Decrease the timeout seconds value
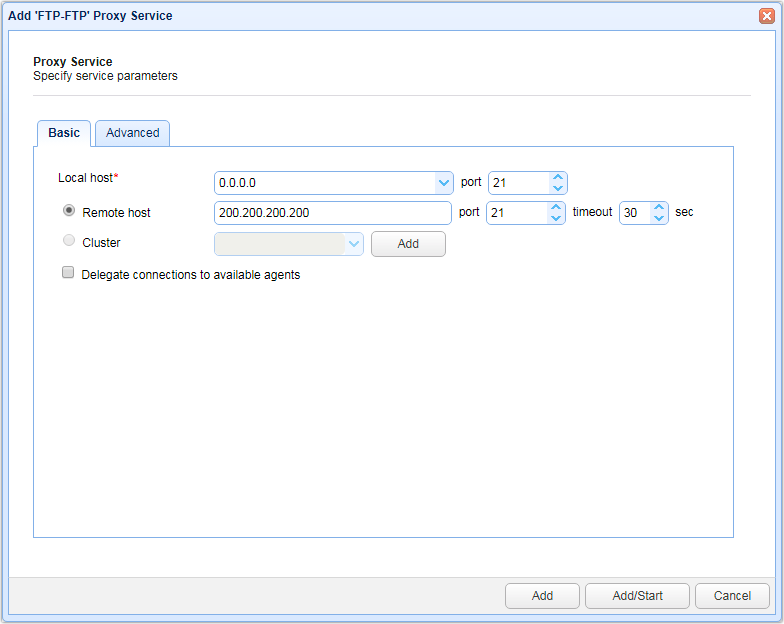This screenshot has width=784, height=624. [x=660, y=218]
